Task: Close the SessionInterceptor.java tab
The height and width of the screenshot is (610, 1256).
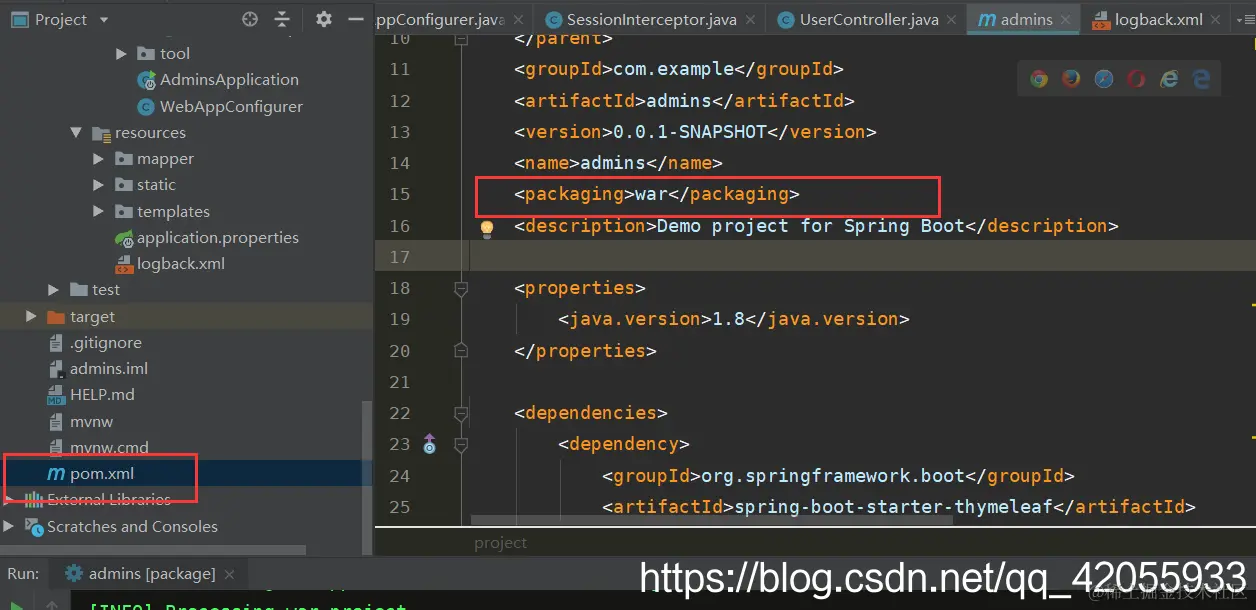Action: pos(750,20)
